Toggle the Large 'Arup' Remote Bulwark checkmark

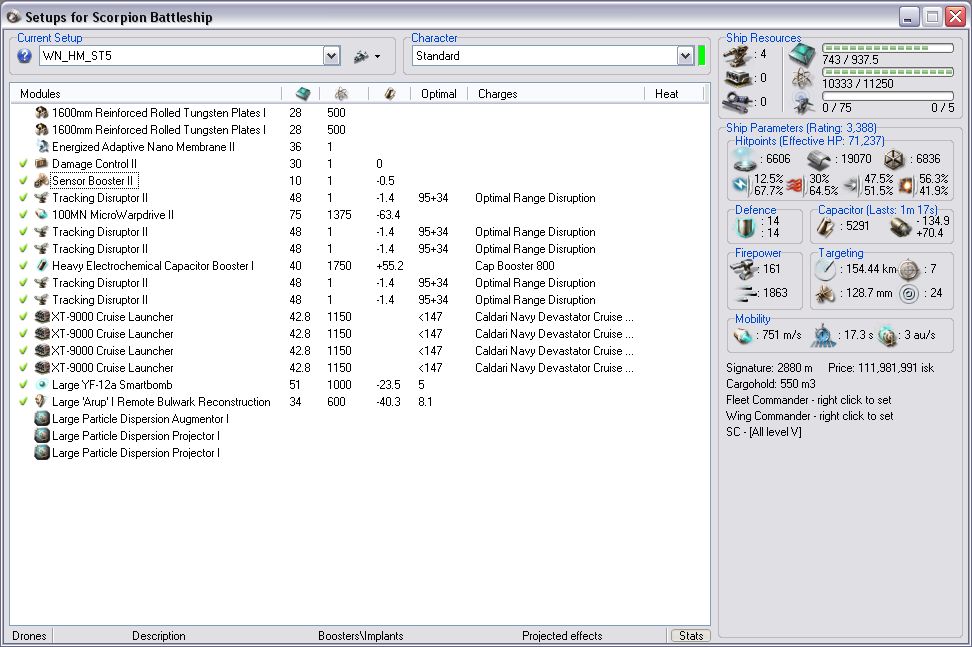click(x=24, y=402)
